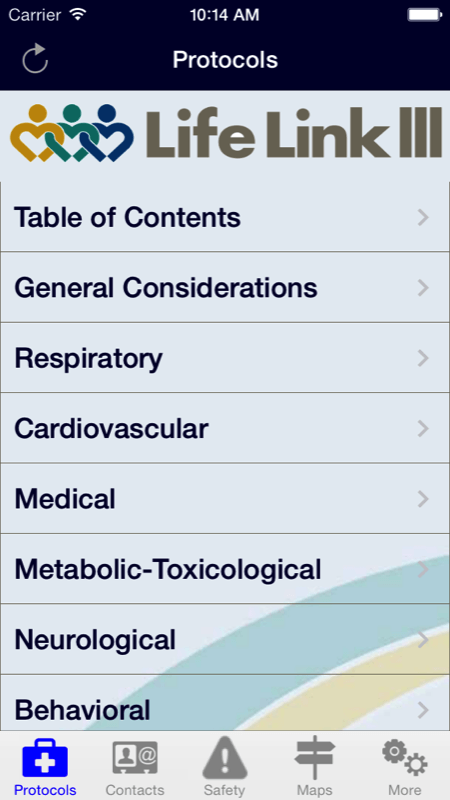Tap the refresh icon in the header
450x800 pixels.
pos(35,59)
